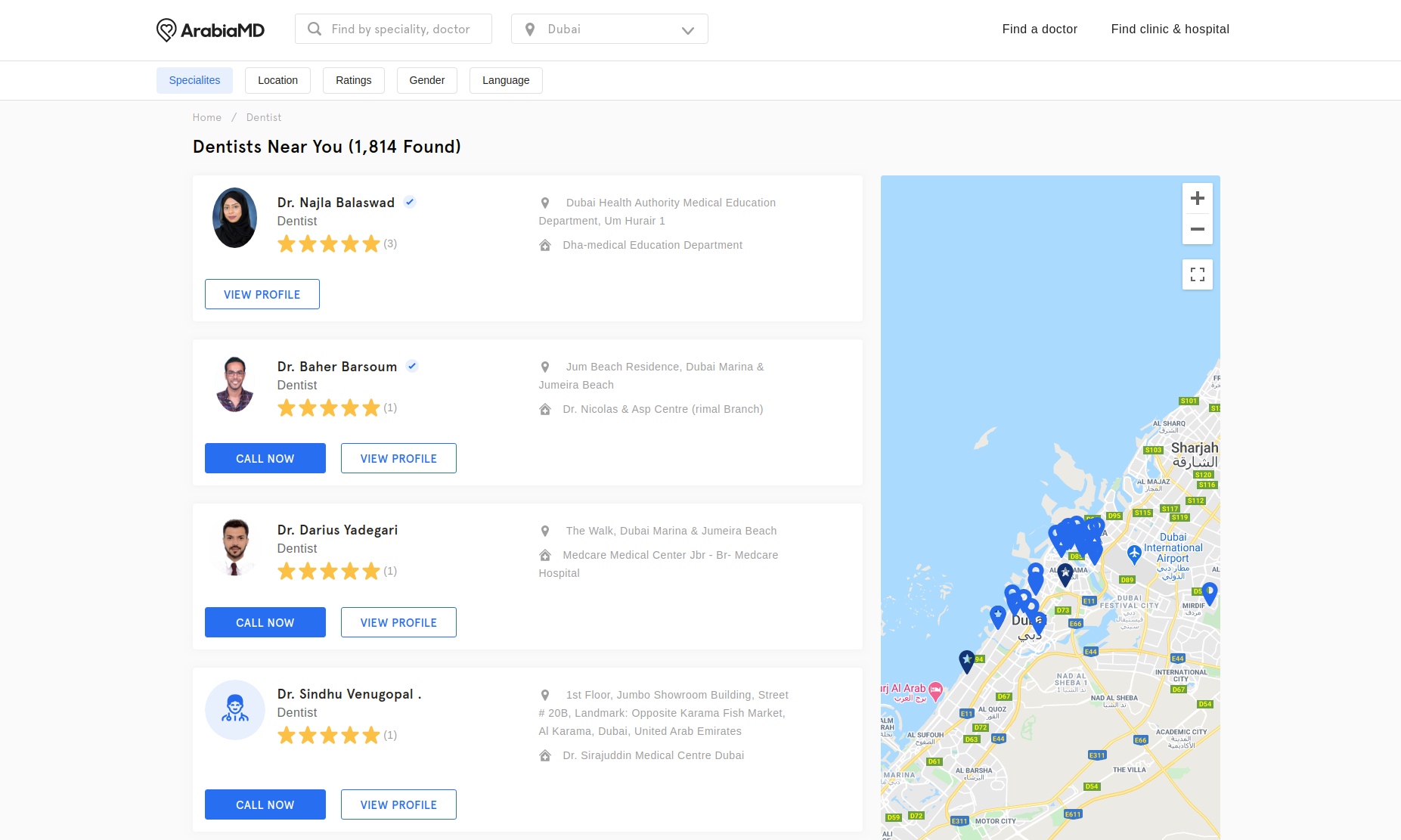Image resolution: width=1401 pixels, height=840 pixels.
Task: Click the Burj Al Arab hotel marker
Action: pos(935,690)
